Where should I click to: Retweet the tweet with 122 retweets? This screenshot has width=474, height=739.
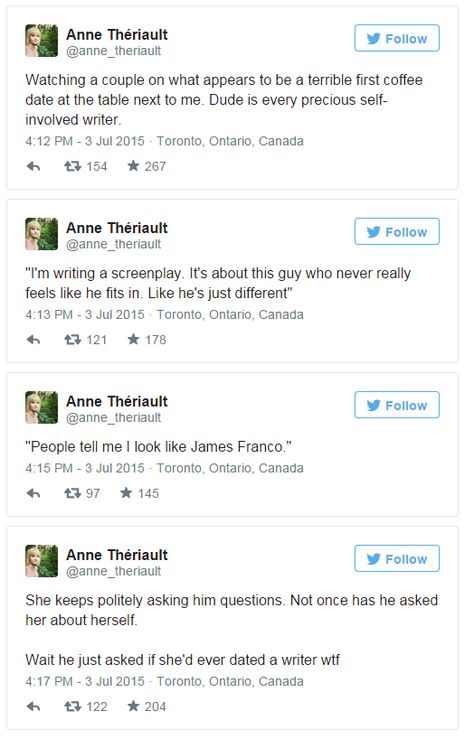pos(73,706)
